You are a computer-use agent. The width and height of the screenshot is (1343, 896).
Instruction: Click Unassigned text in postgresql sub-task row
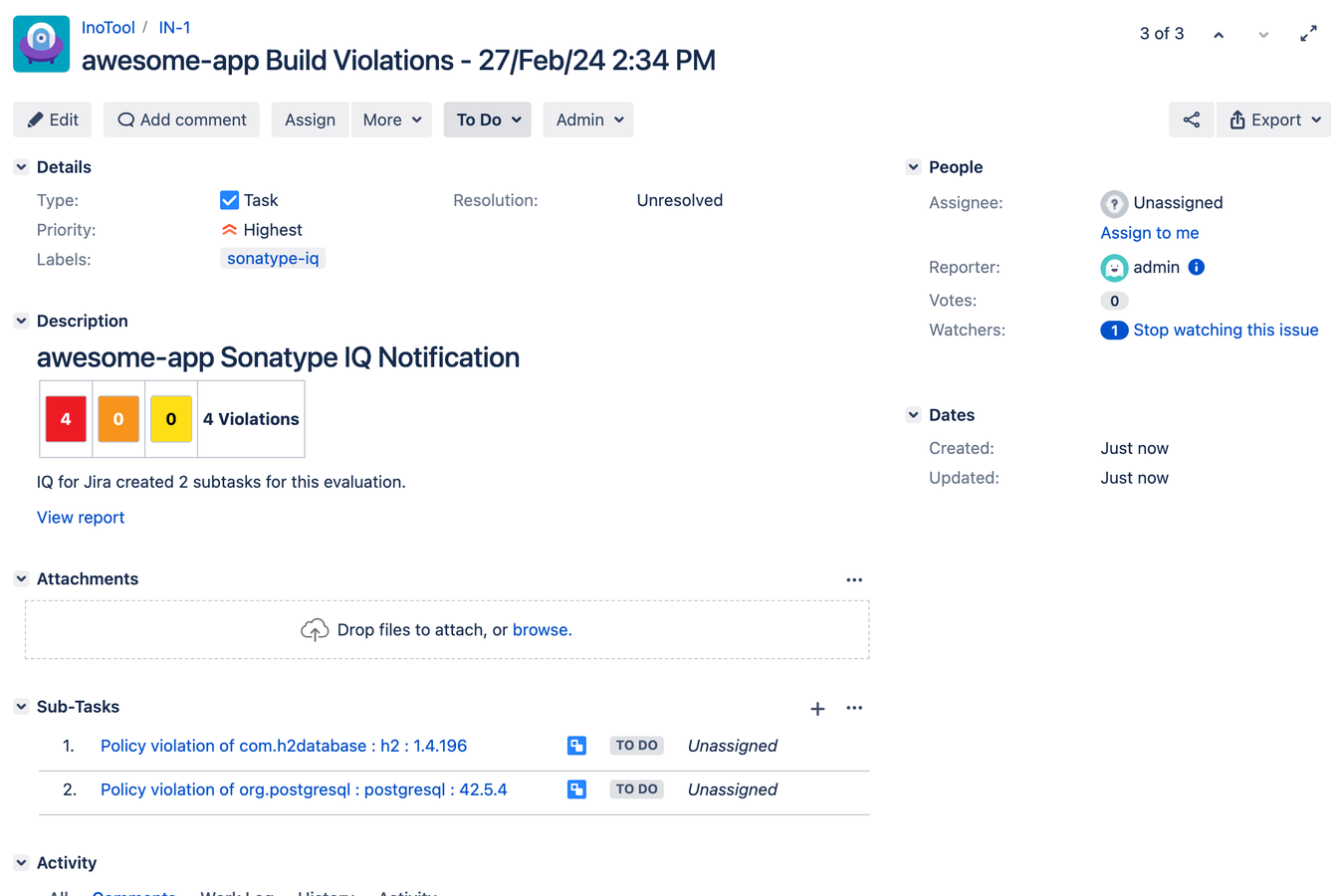click(733, 789)
